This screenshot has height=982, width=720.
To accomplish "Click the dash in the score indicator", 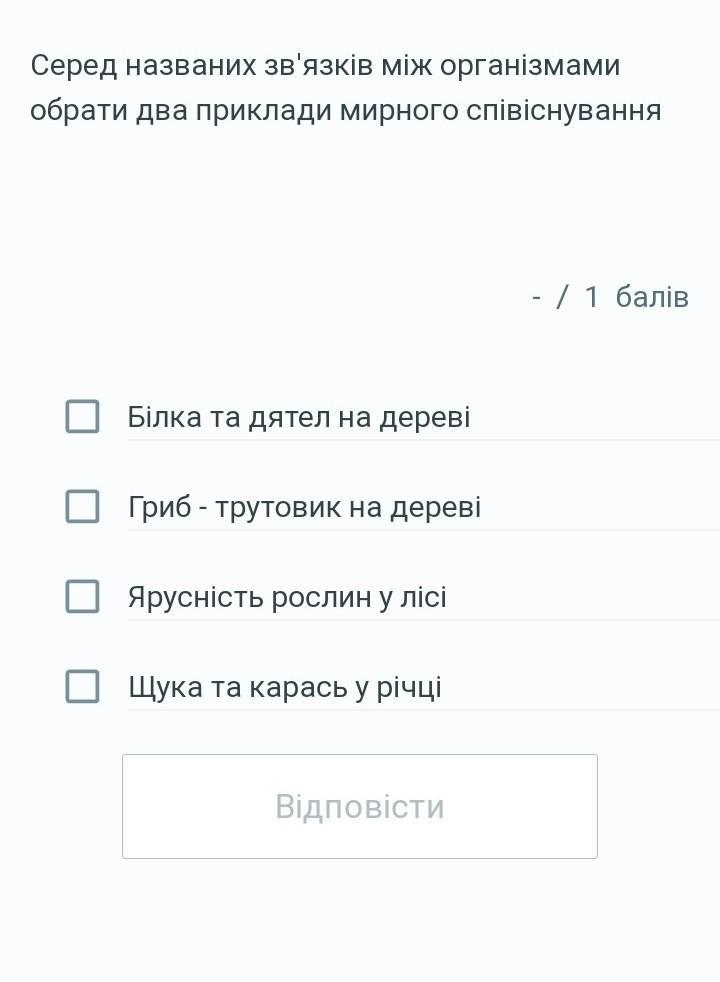I will 537,297.
